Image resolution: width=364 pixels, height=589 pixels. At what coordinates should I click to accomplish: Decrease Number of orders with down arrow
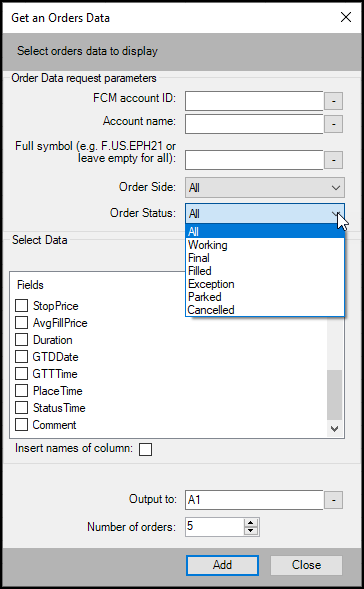click(251, 531)
